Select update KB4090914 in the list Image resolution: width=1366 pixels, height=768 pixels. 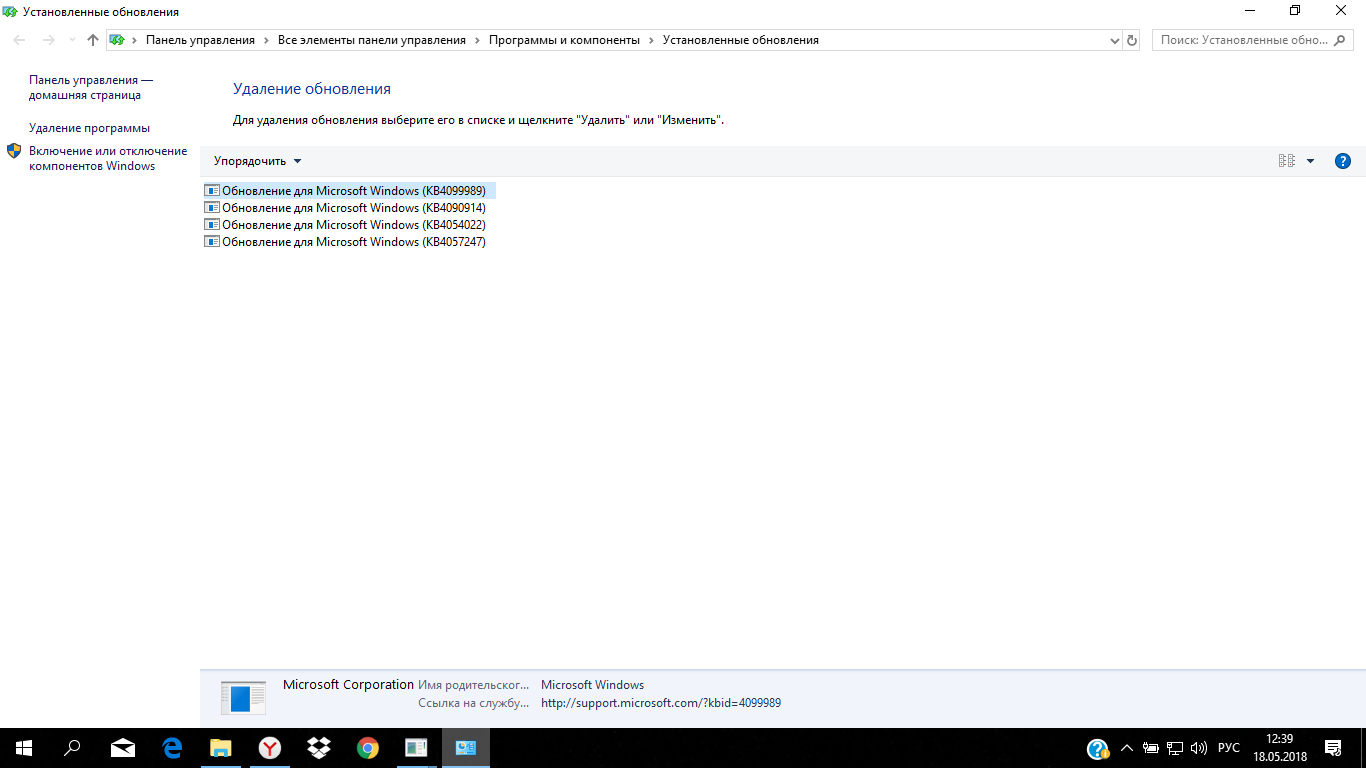[x=353, y=208]
